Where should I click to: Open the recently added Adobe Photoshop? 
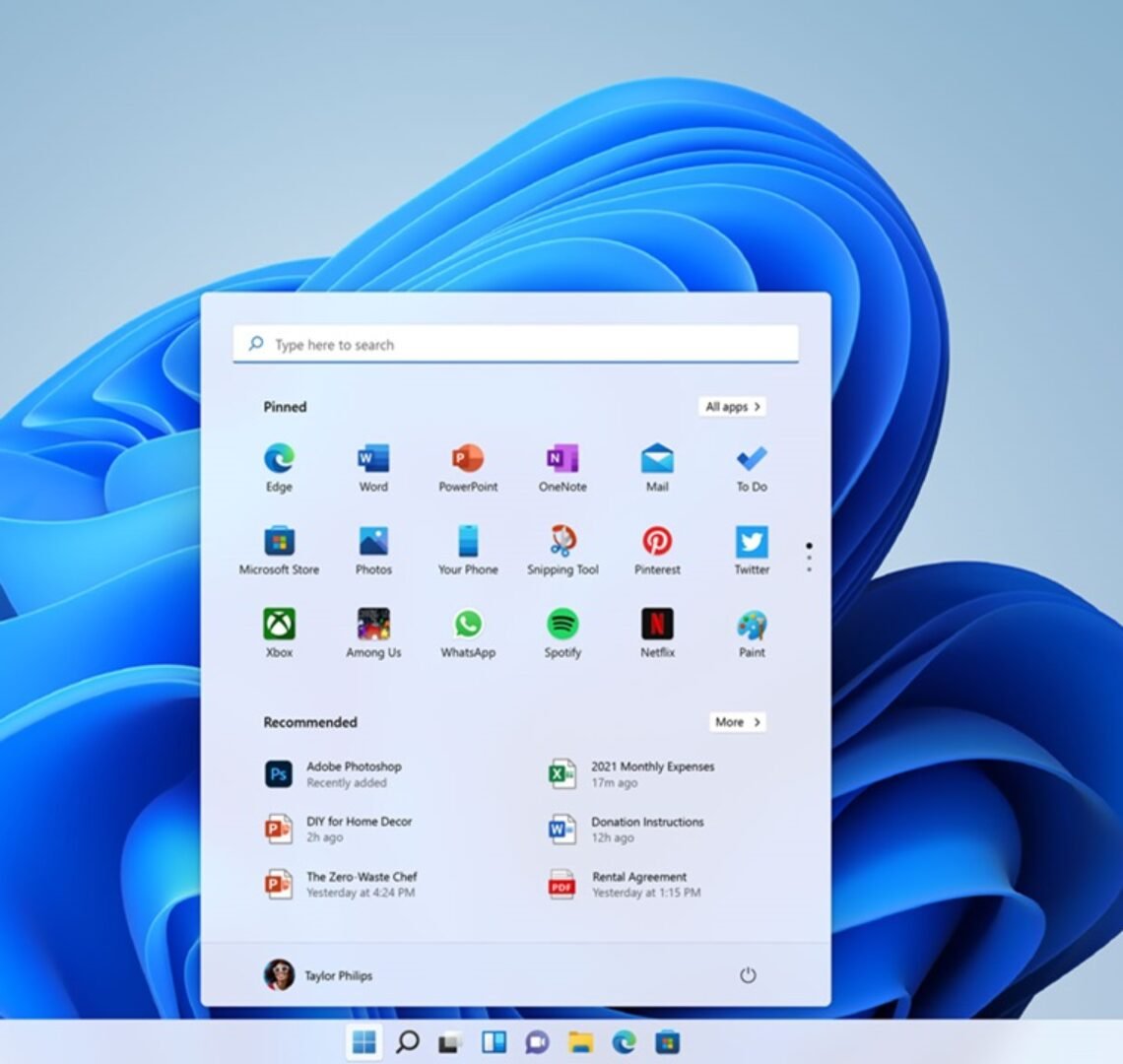tap(340, 773)
